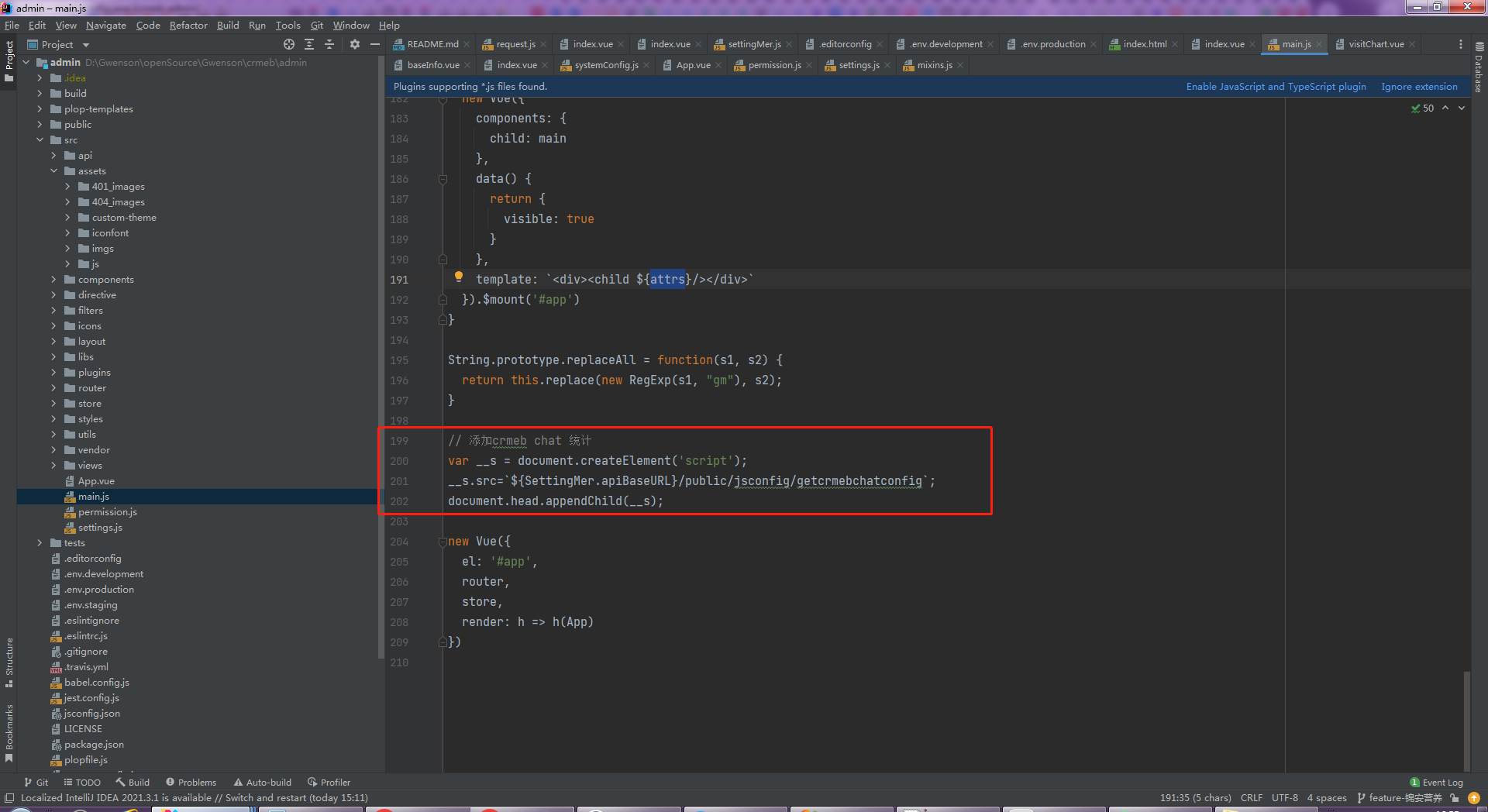Open Project panel settings gear

(355, 44)
